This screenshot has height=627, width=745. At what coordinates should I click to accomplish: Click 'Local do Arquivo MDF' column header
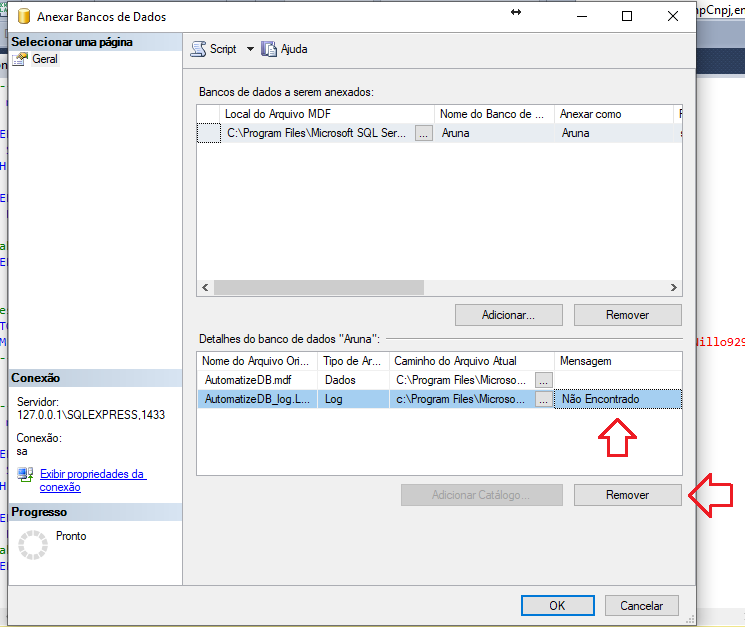click(327, 114)
